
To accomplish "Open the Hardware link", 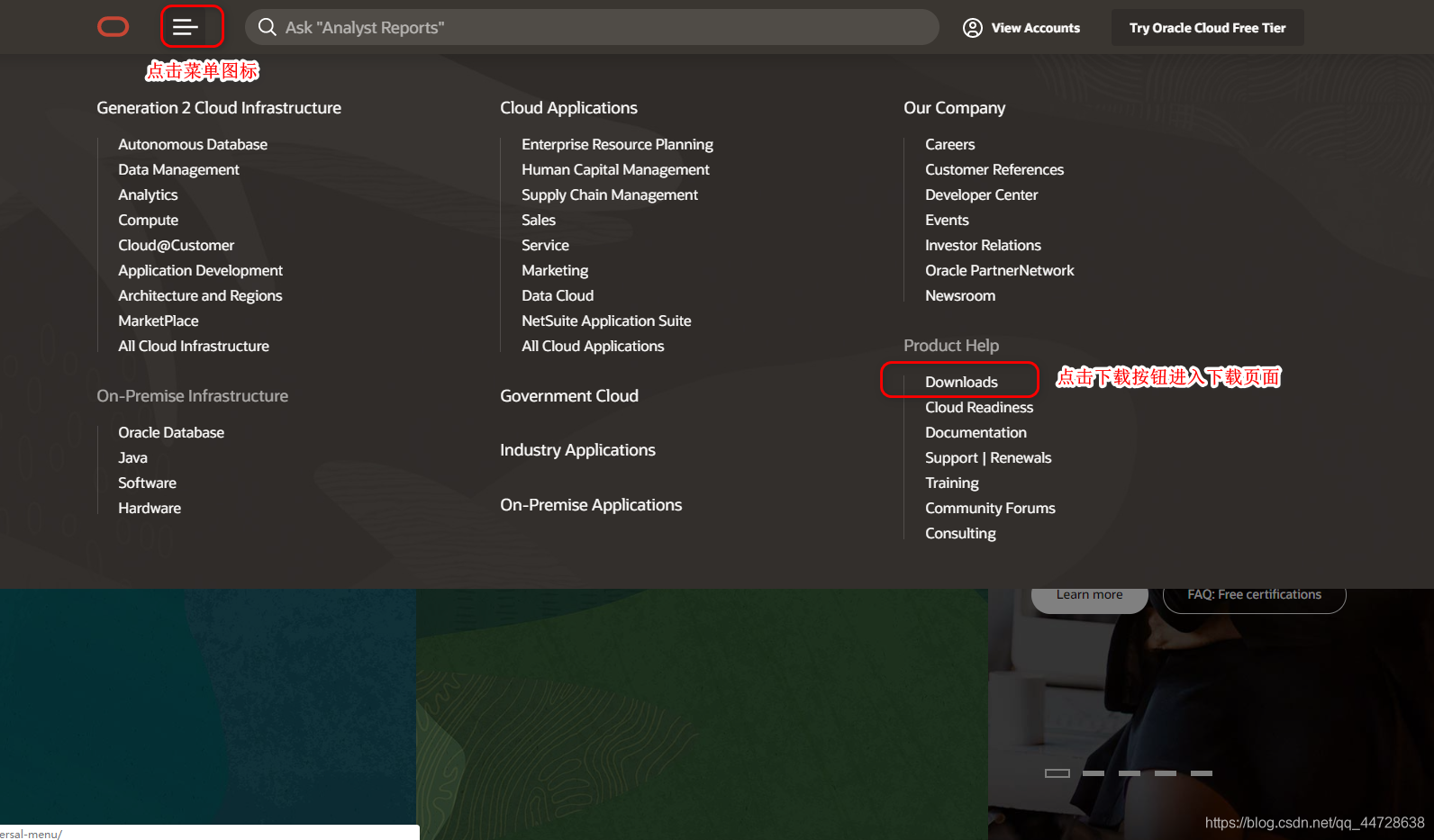I will pos(150,508).
